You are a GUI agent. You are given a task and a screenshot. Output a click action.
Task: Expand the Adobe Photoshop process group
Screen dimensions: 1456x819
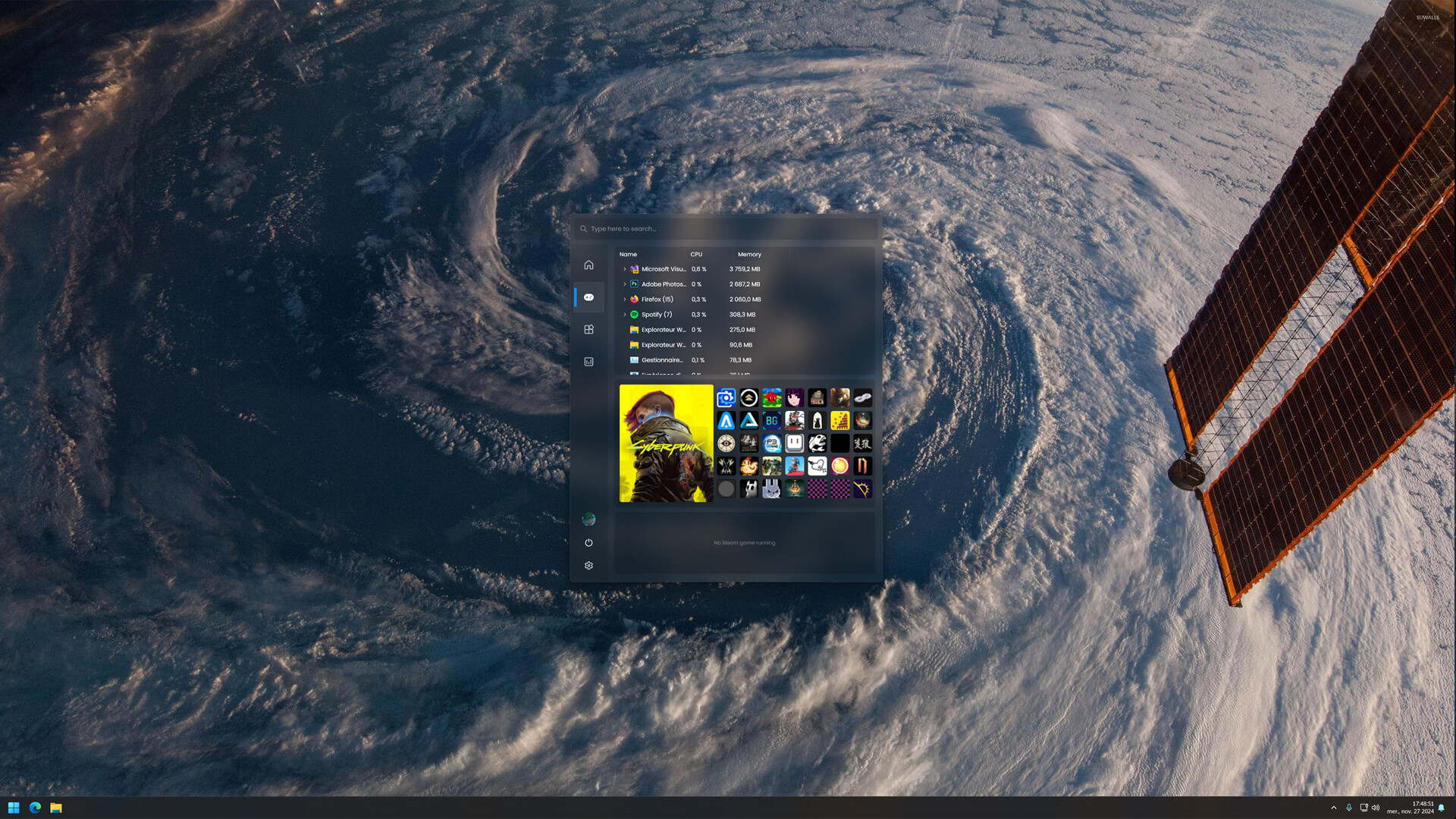click(624, 284)
